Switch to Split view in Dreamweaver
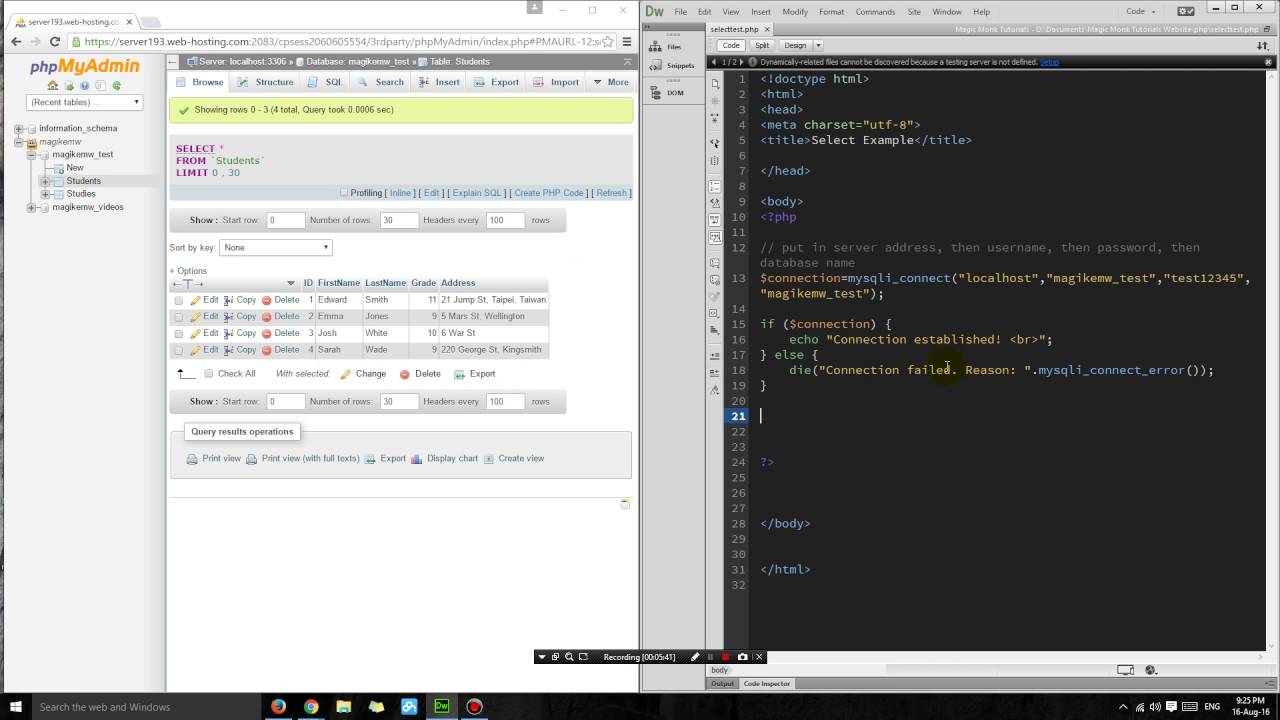The height and width of the screenshot is (720, 1280). click(763, 45)
